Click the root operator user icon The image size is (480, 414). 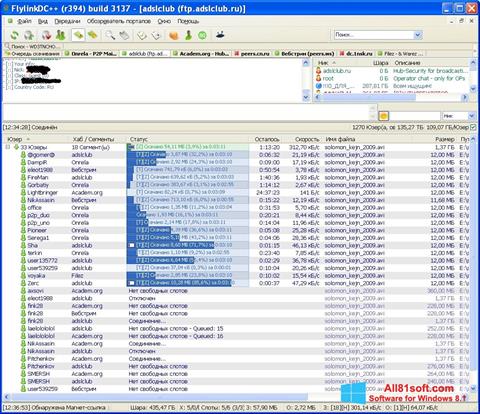[x=319, y=78]
